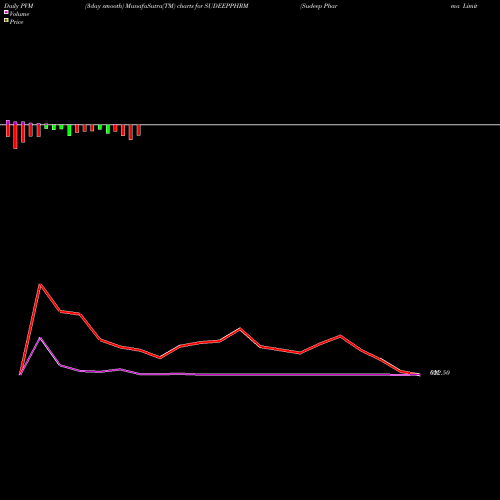Screen dimensions: 500x500
Task: Click the 'Daily PVM' title text
Action: tap(19, 6)
